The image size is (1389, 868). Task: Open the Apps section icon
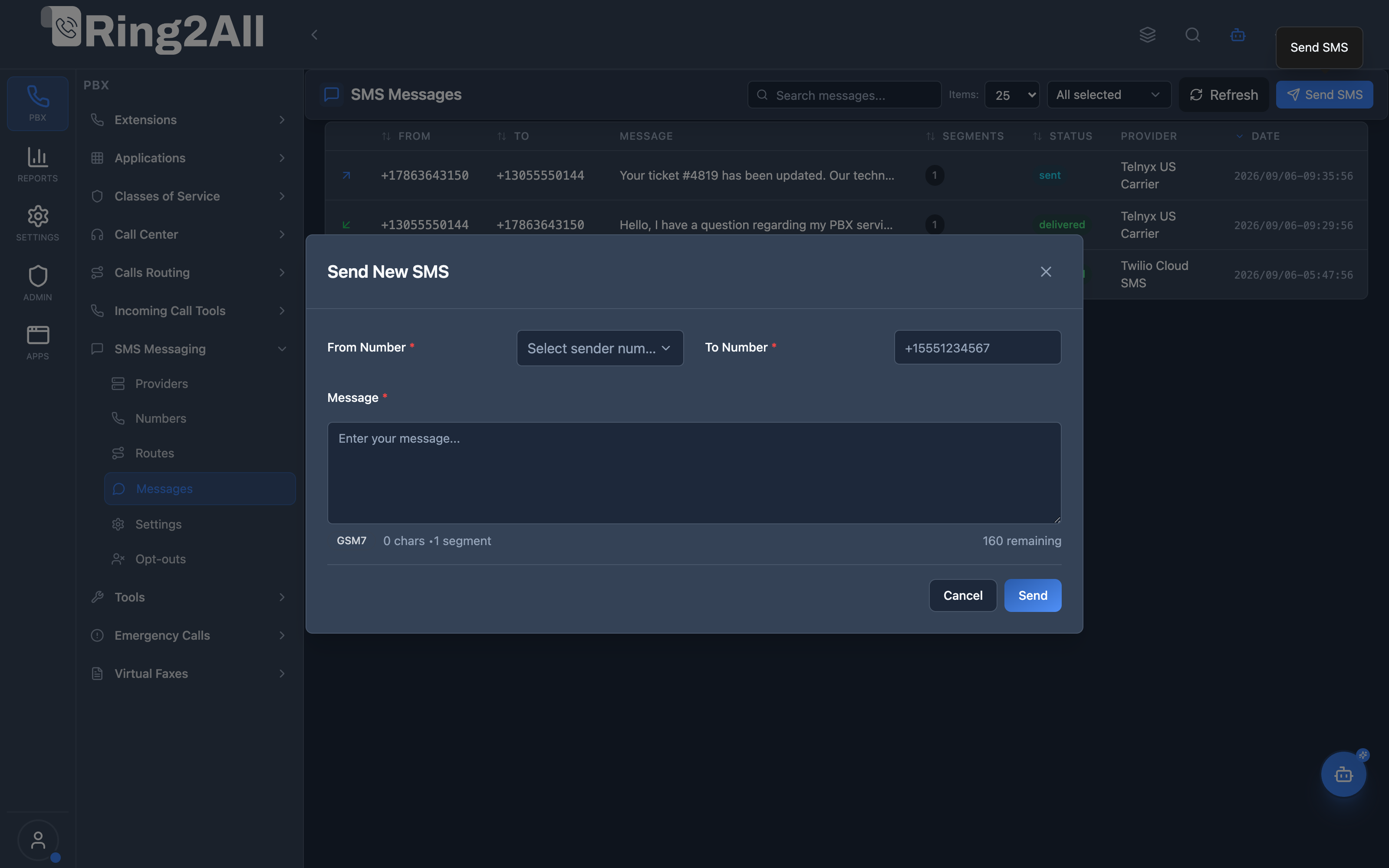pyautogui.click(x=37, y=343)
